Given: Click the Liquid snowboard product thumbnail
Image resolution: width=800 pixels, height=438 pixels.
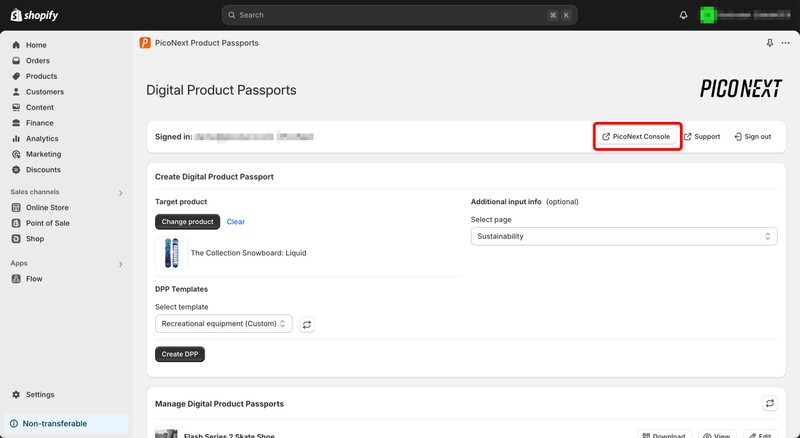Looking at the screenshot, I should [x=171, y=253].
